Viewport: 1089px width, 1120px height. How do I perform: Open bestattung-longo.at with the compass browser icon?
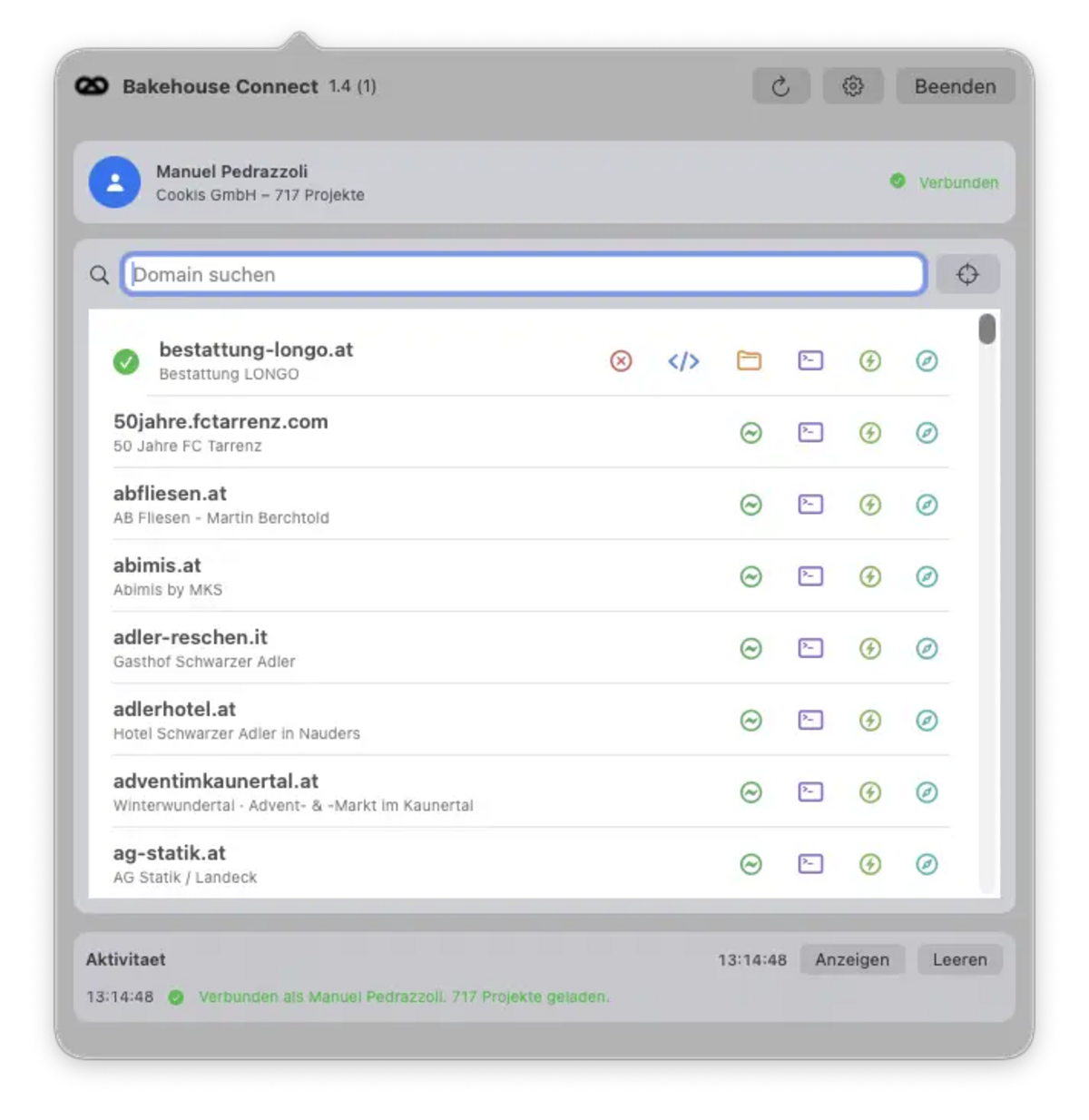click(927, 361)
